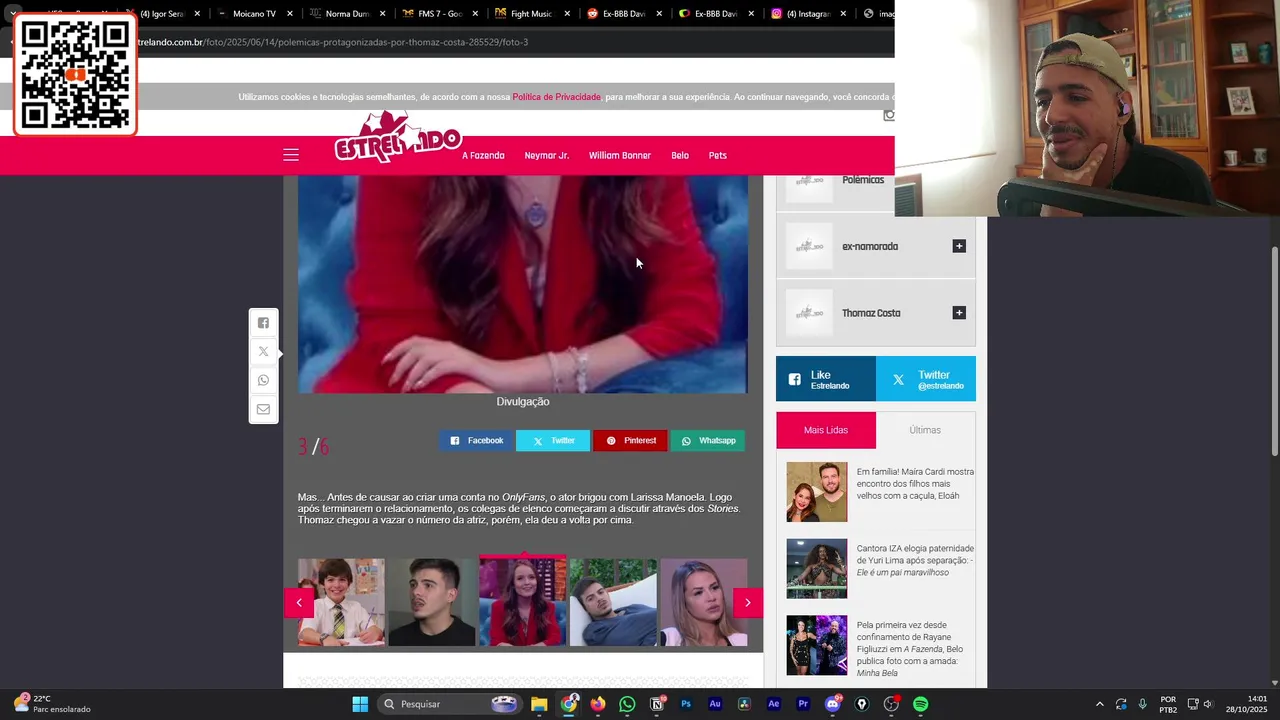Select the dark-haired man thumbnail
This screenshot has width=1280, height=720.
(x=432, y=602)
